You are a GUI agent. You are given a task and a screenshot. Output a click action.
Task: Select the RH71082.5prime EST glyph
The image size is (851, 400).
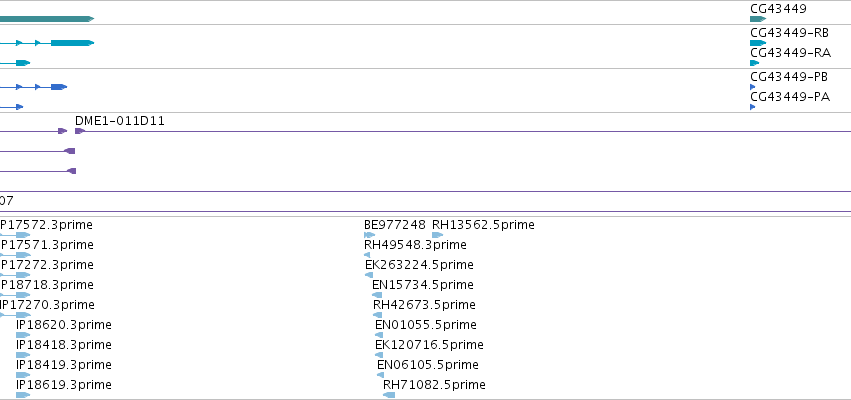(389, 395)
